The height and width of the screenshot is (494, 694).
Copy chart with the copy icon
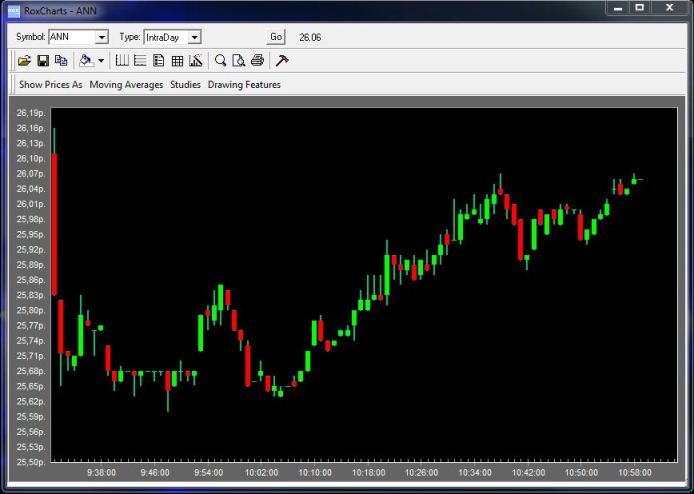[61, 61]
